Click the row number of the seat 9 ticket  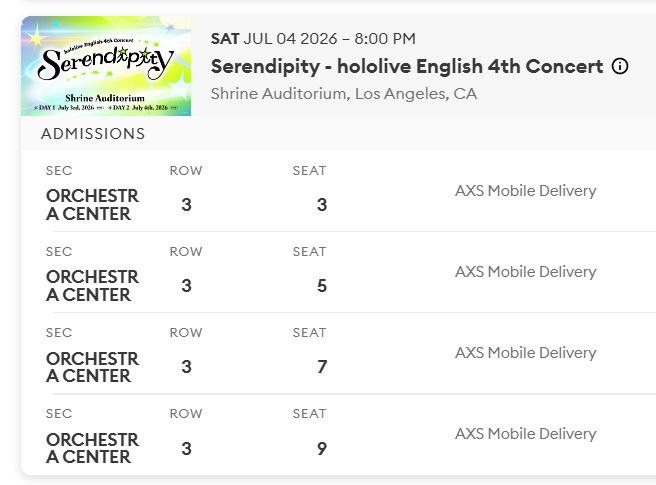(187, 448)
